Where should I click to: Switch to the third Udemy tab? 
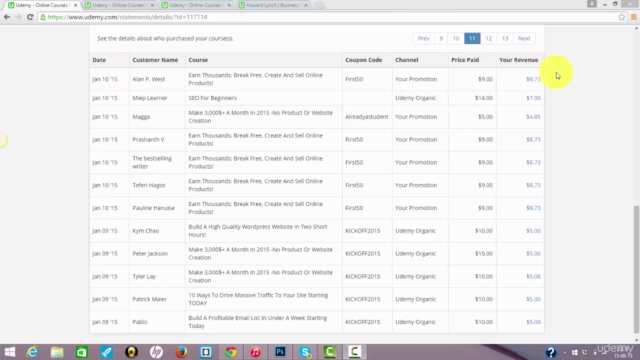195,5
